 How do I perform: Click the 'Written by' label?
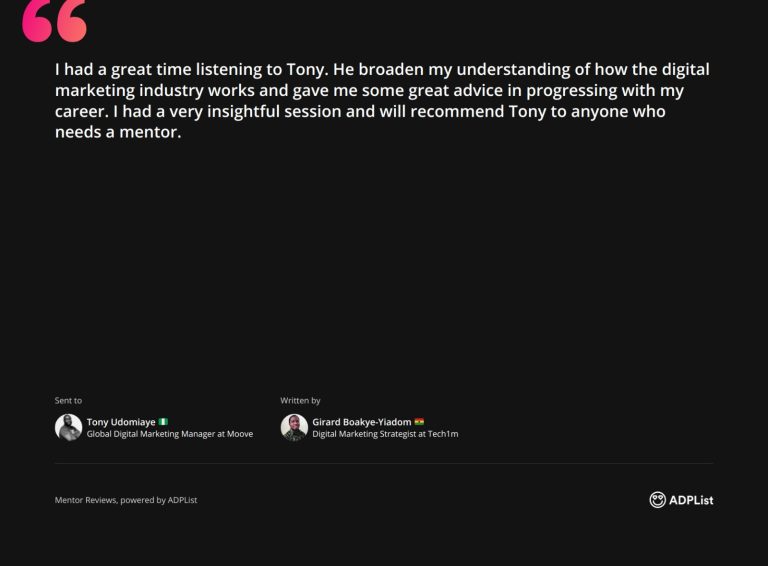(300, 401)
